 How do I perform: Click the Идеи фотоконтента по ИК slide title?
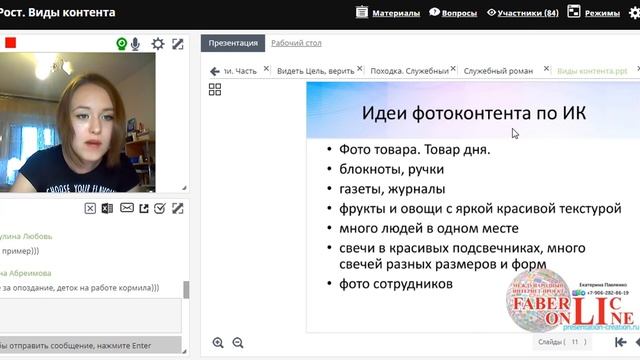tap(473, 113)
